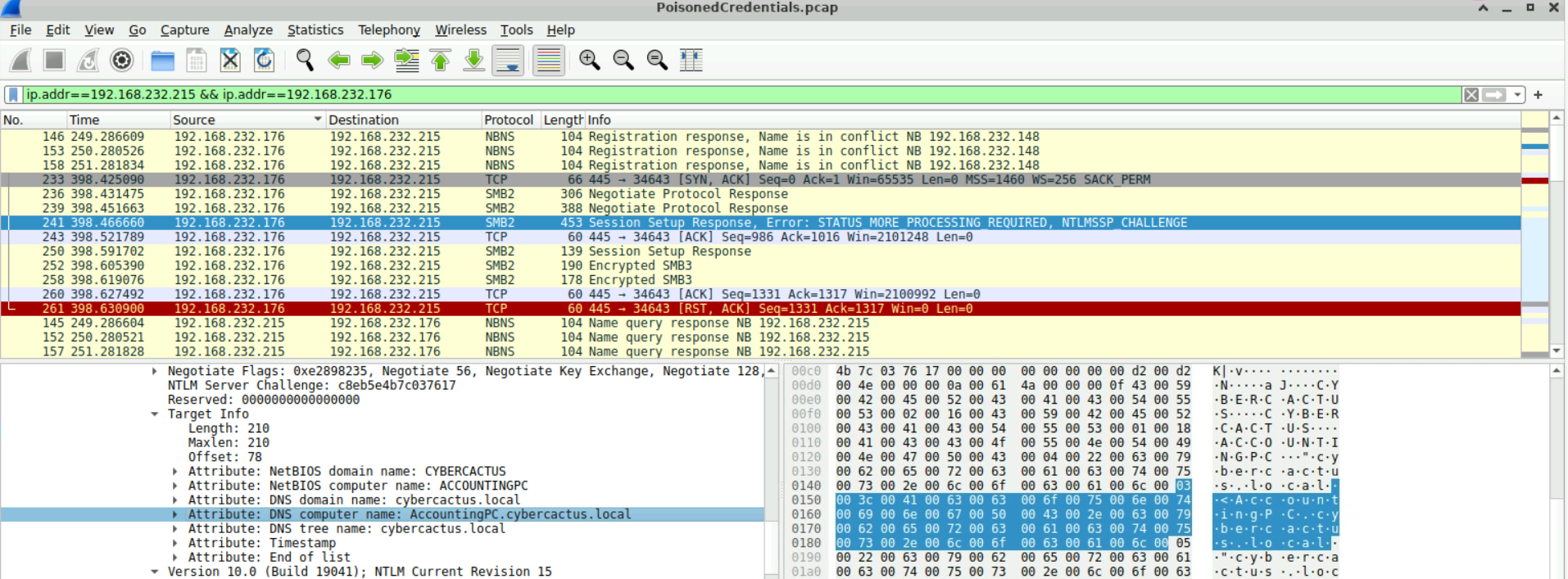Collapse the Target Info tree node
Screen dimensions: 1568x579
click(154, 414)
